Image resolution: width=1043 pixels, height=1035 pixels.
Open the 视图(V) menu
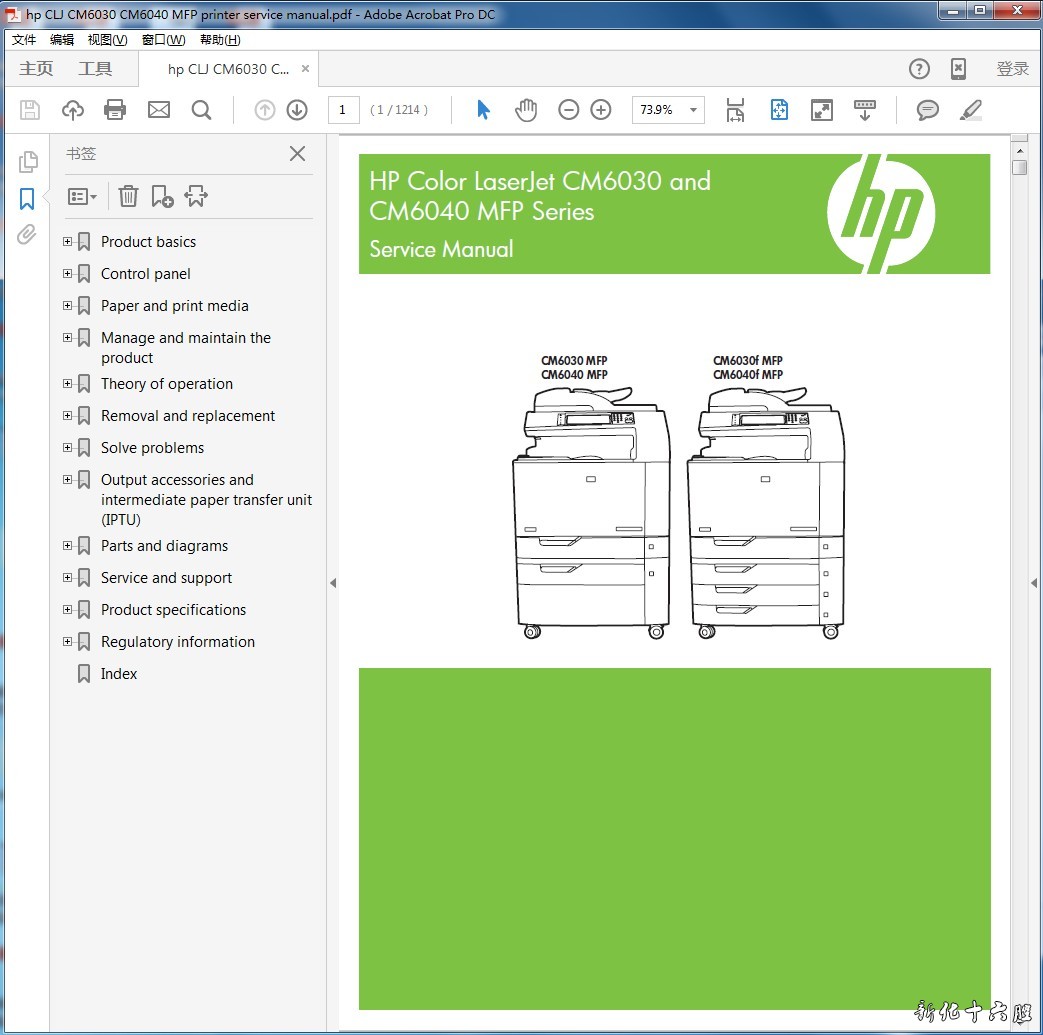point(107,40)
